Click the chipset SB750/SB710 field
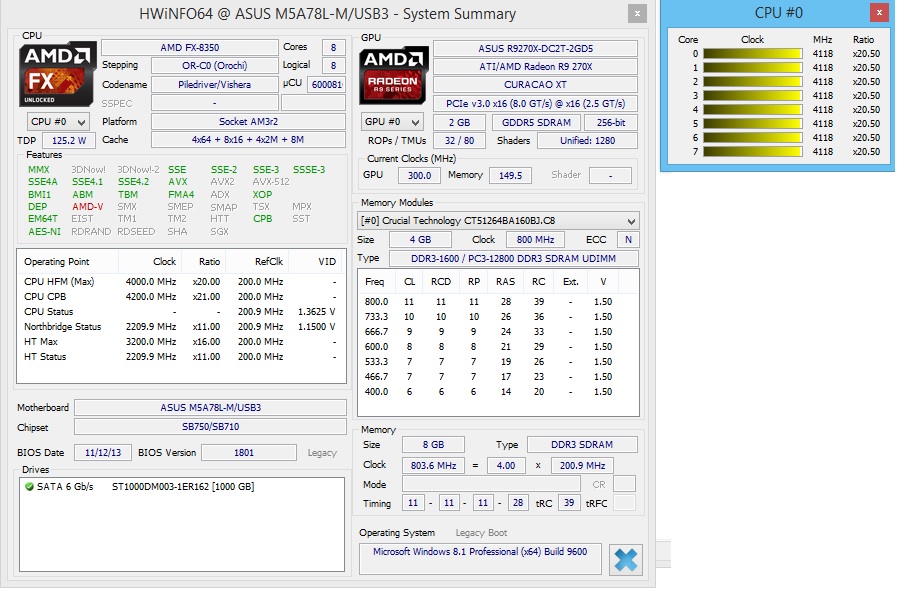Screen dimensions: 900x593 [211, 427]
